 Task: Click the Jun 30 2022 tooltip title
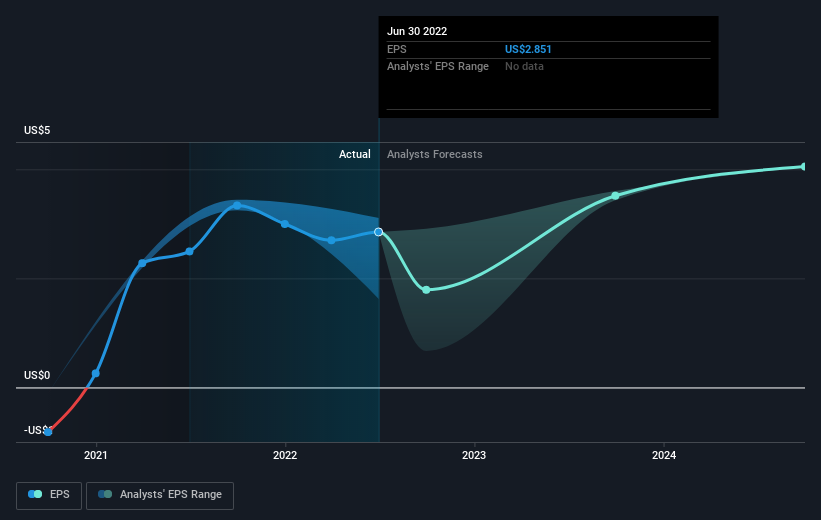(x=417, y=31)
